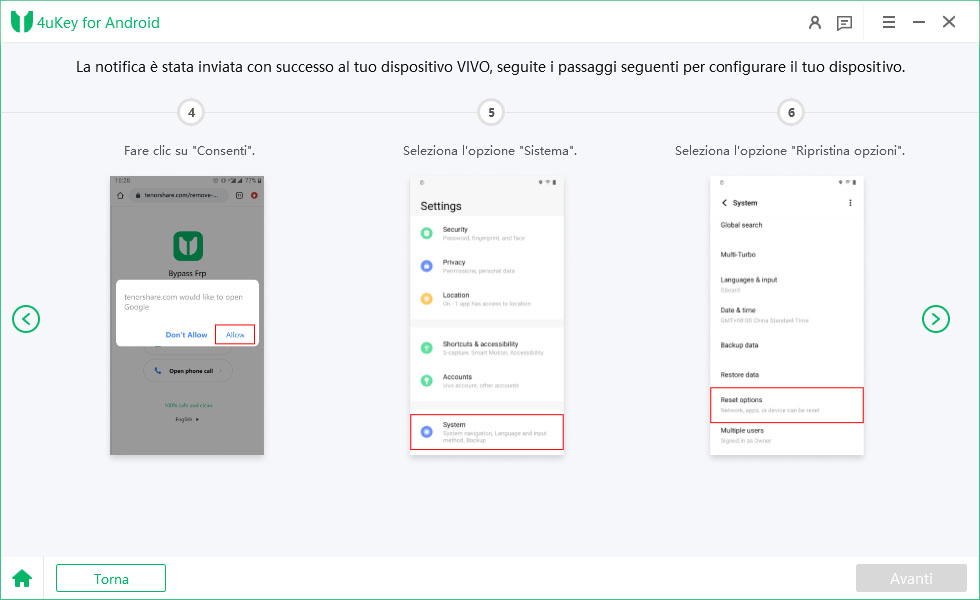Open the three-dot overflow menu in System screenshot
The width and height of the screenshot is (980, 600).
850,202
